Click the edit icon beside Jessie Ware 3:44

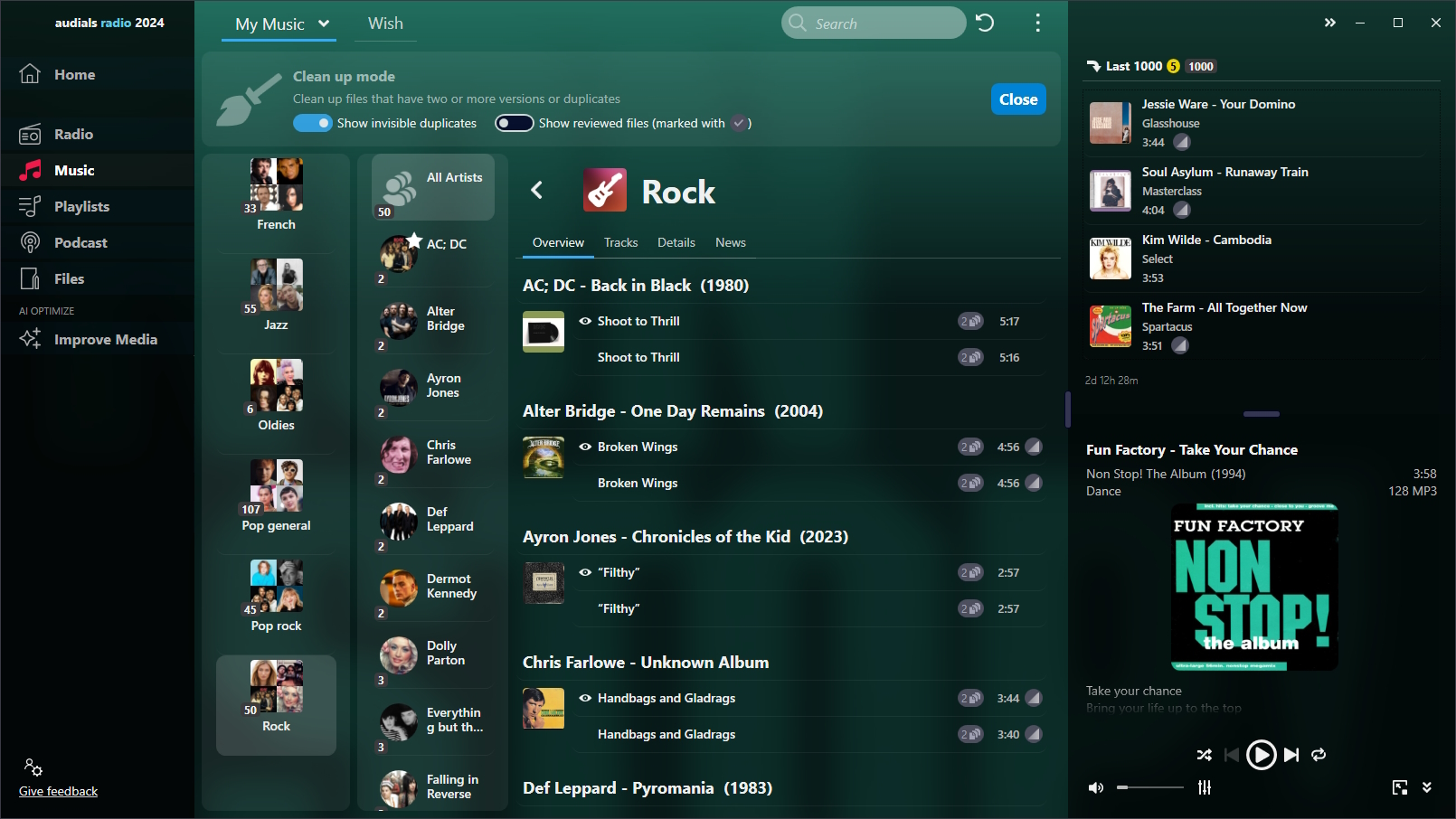(1182, 142)
